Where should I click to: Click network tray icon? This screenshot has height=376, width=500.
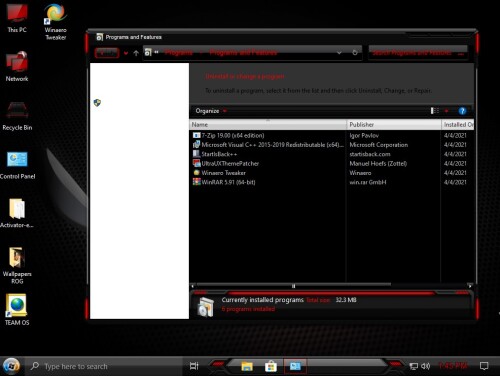414,366
